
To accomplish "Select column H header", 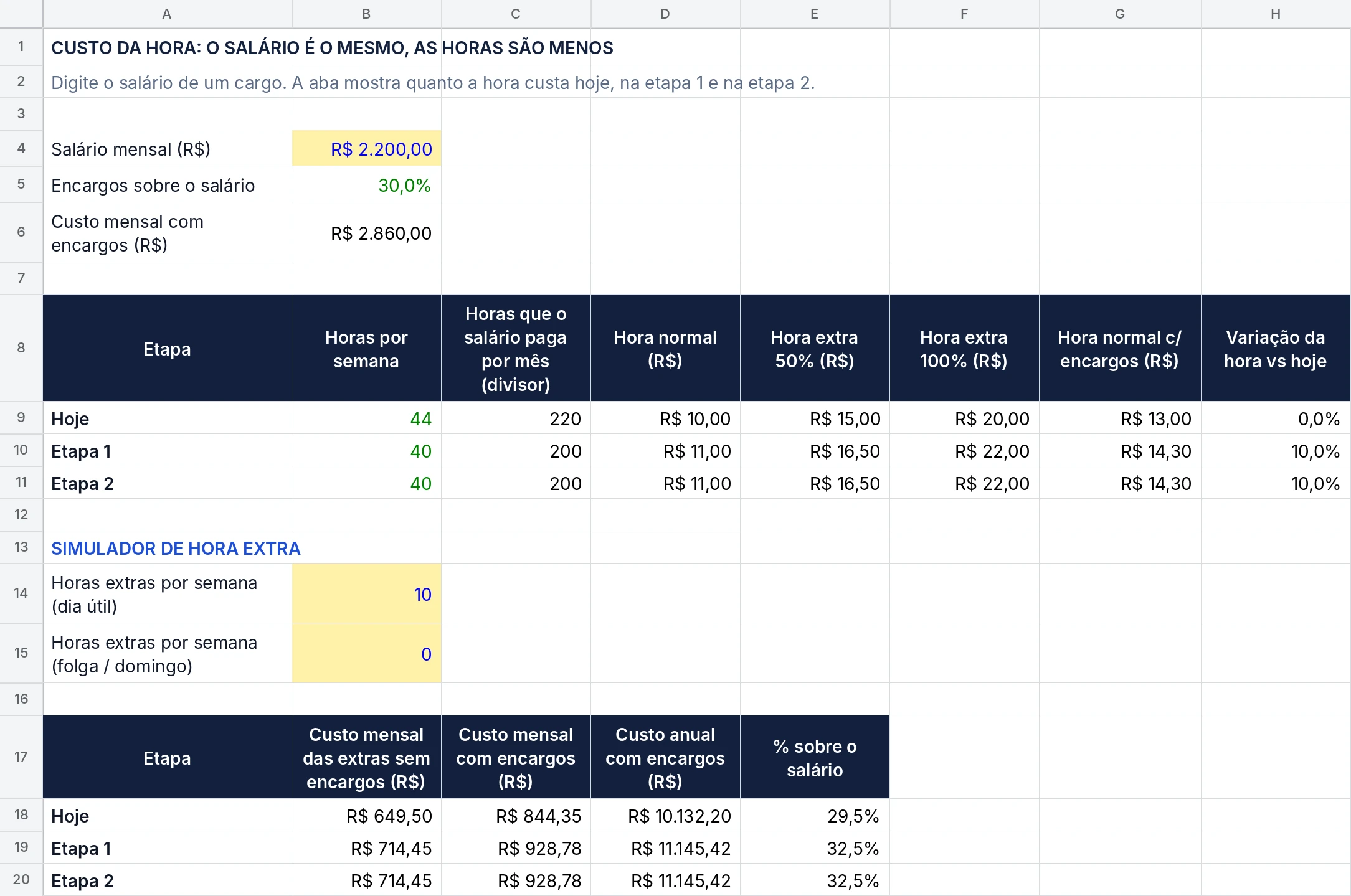I will (x=1276, y=14).
